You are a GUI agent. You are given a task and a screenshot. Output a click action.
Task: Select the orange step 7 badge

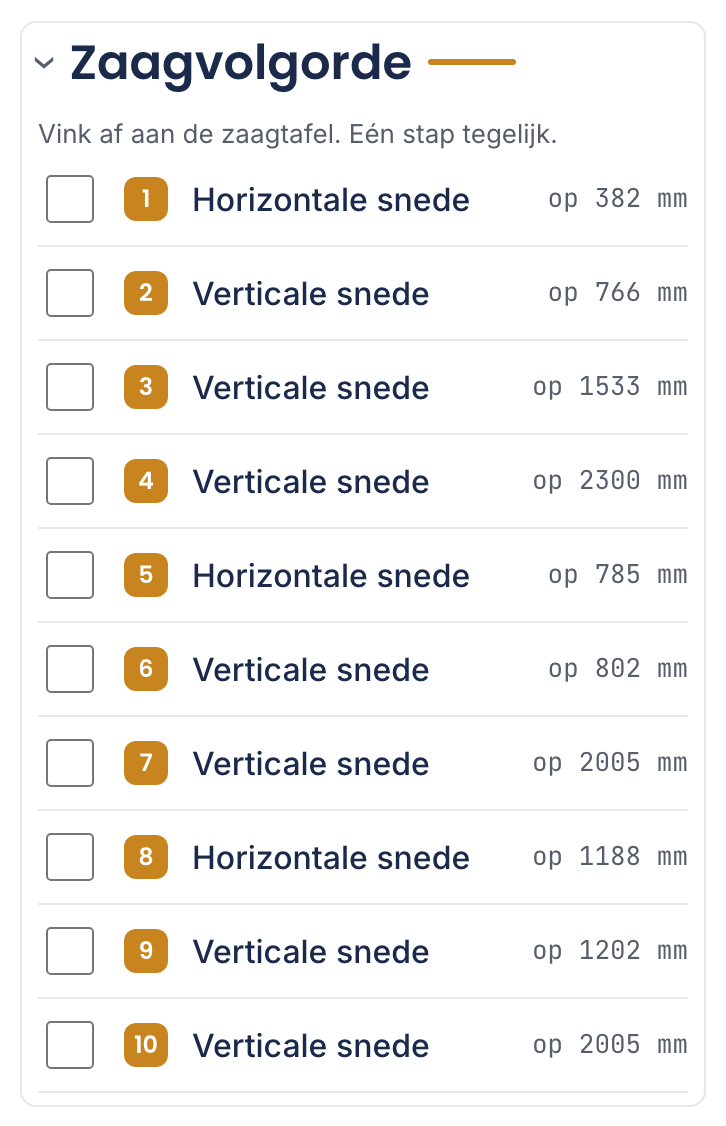[x=146, y=763]
